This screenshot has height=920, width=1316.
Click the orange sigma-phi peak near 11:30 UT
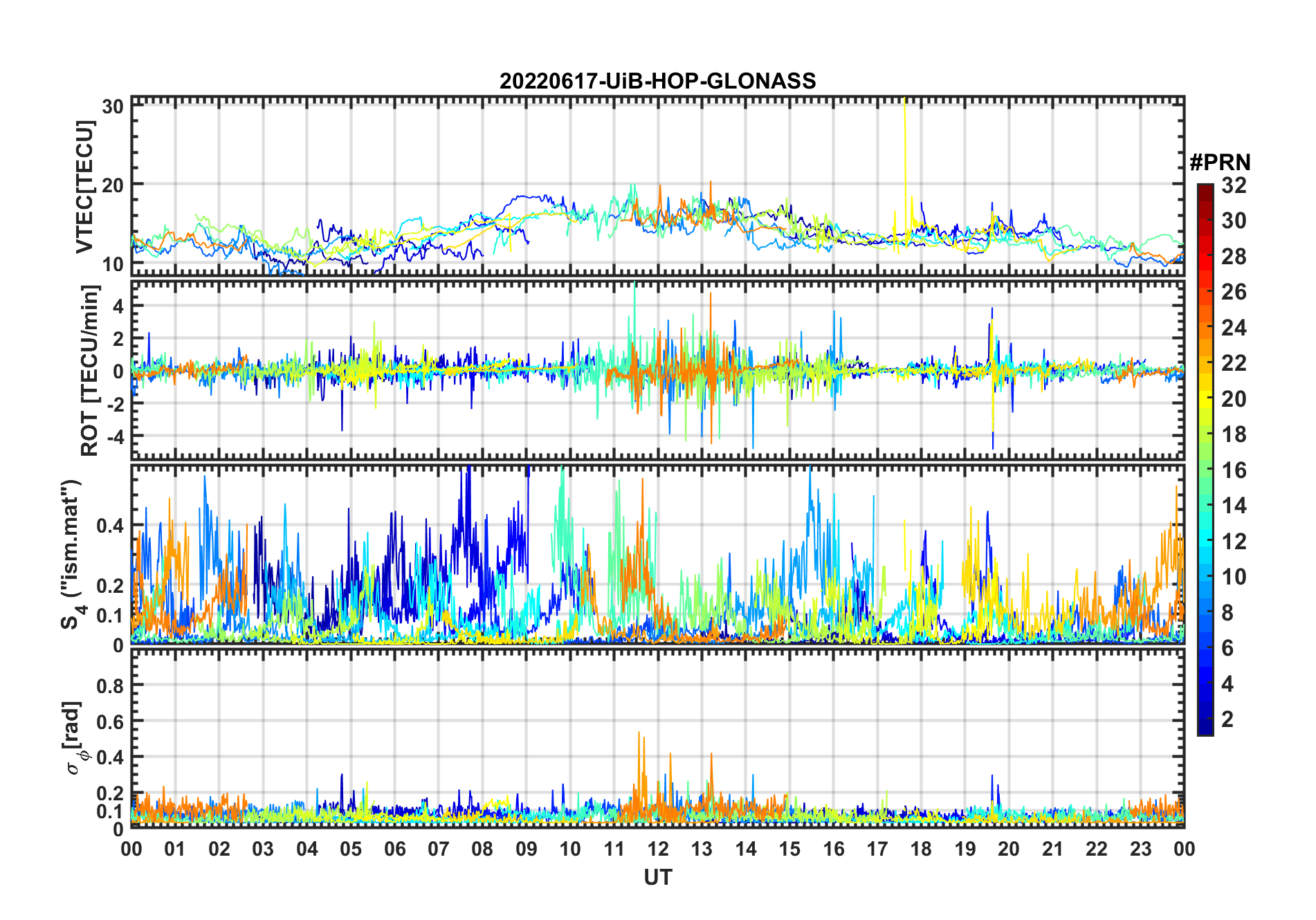pyautogui.click(x=639, y=735)
